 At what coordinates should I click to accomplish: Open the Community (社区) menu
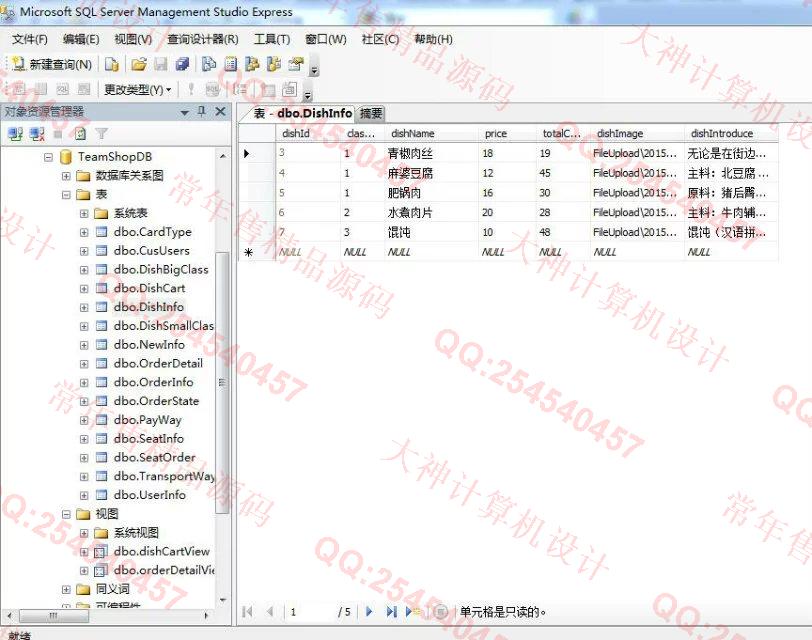coord(380,39)
